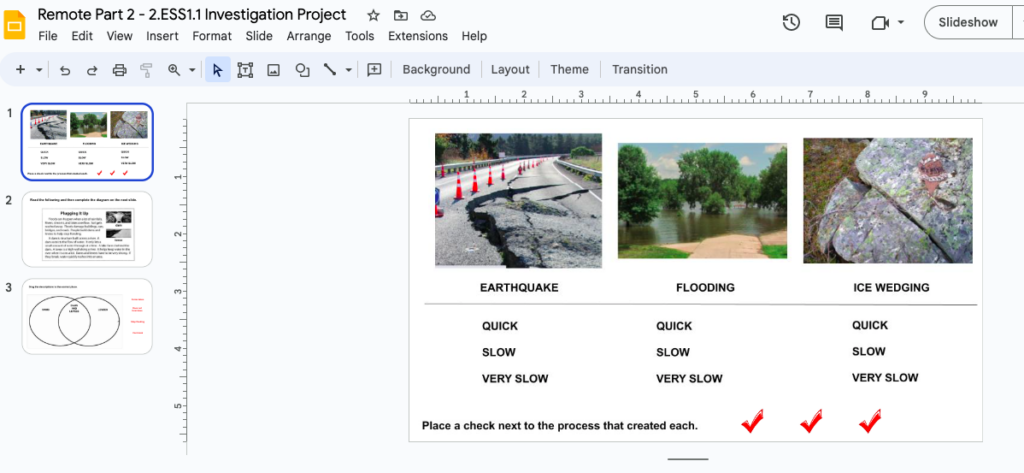The width and height of the screenshot is (1024, 473).
Task: Star this presentation
Action: [x=373, y=15]
